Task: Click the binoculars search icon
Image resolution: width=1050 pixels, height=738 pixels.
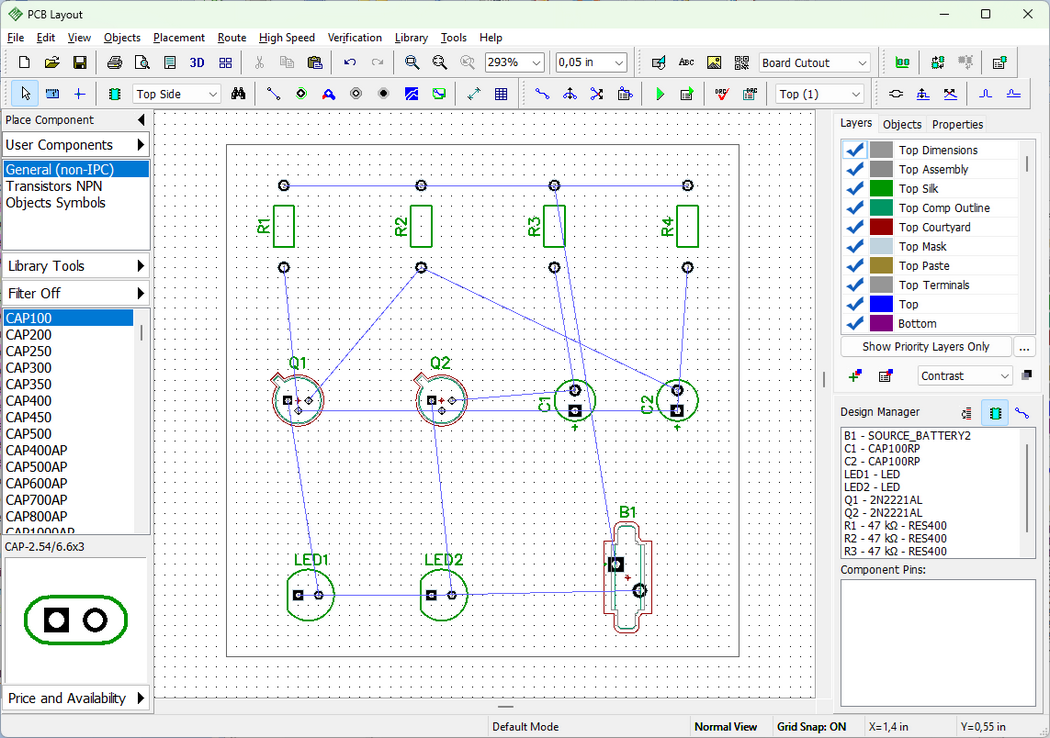Action: click(238, 94)
